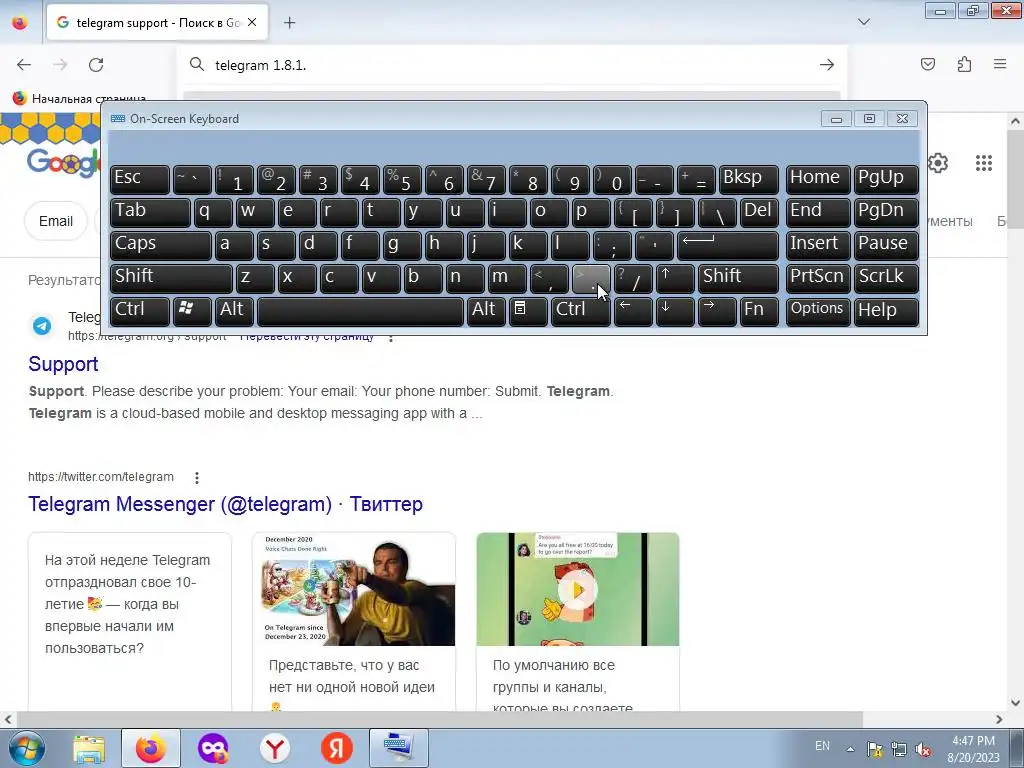Click the Esc key on keyboard
Screen dimensions: 1024x768
click(x=140, y=180)
